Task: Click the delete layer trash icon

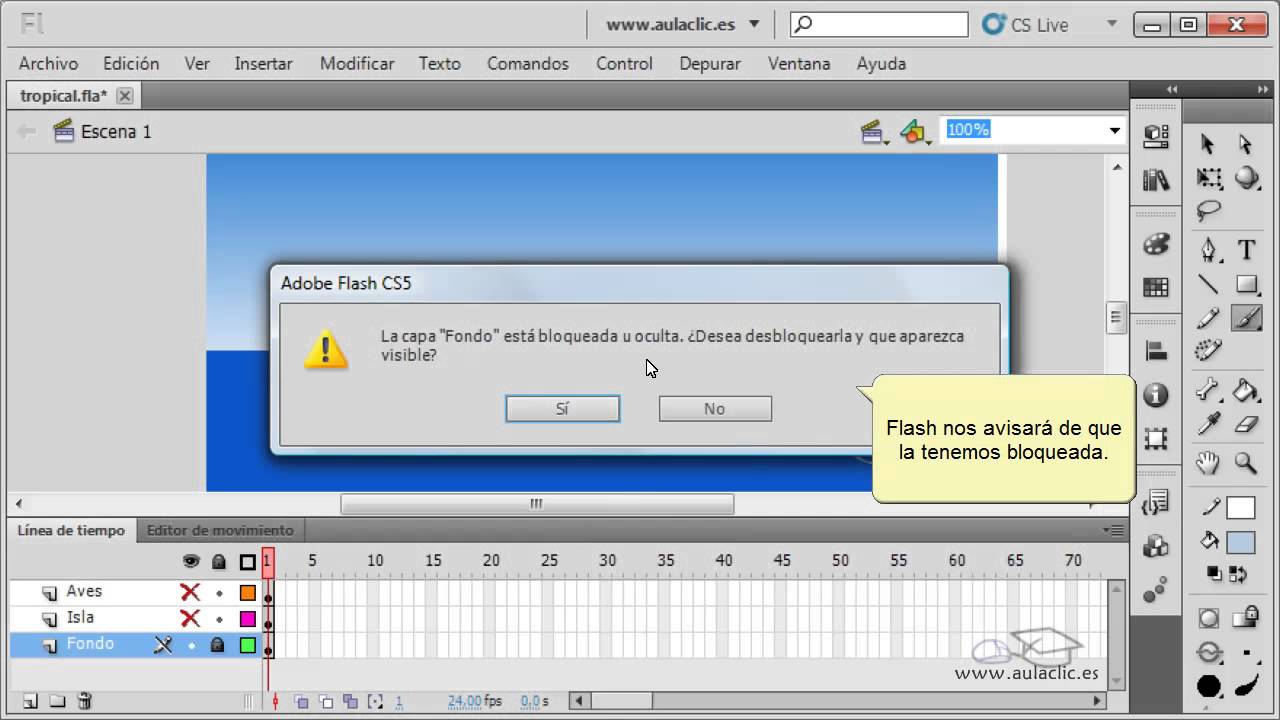Action: [85, 701]
